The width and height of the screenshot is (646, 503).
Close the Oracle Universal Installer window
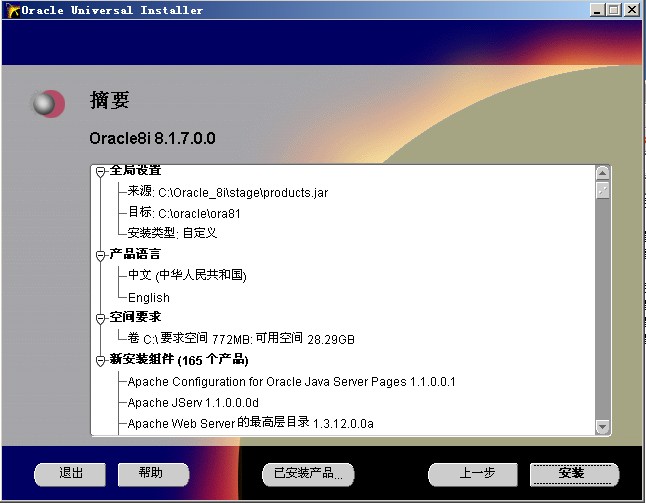click(632, 10)
